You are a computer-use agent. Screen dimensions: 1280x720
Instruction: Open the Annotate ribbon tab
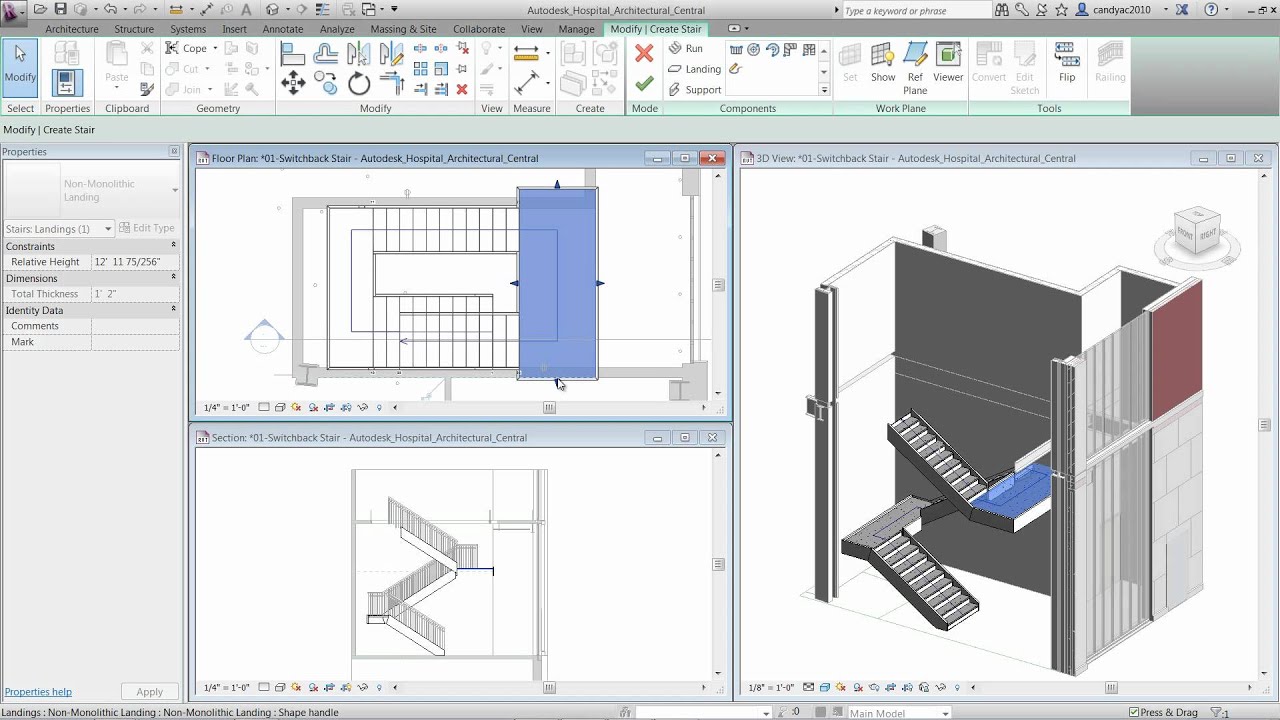pyautogui.click(x=283, y=29)
